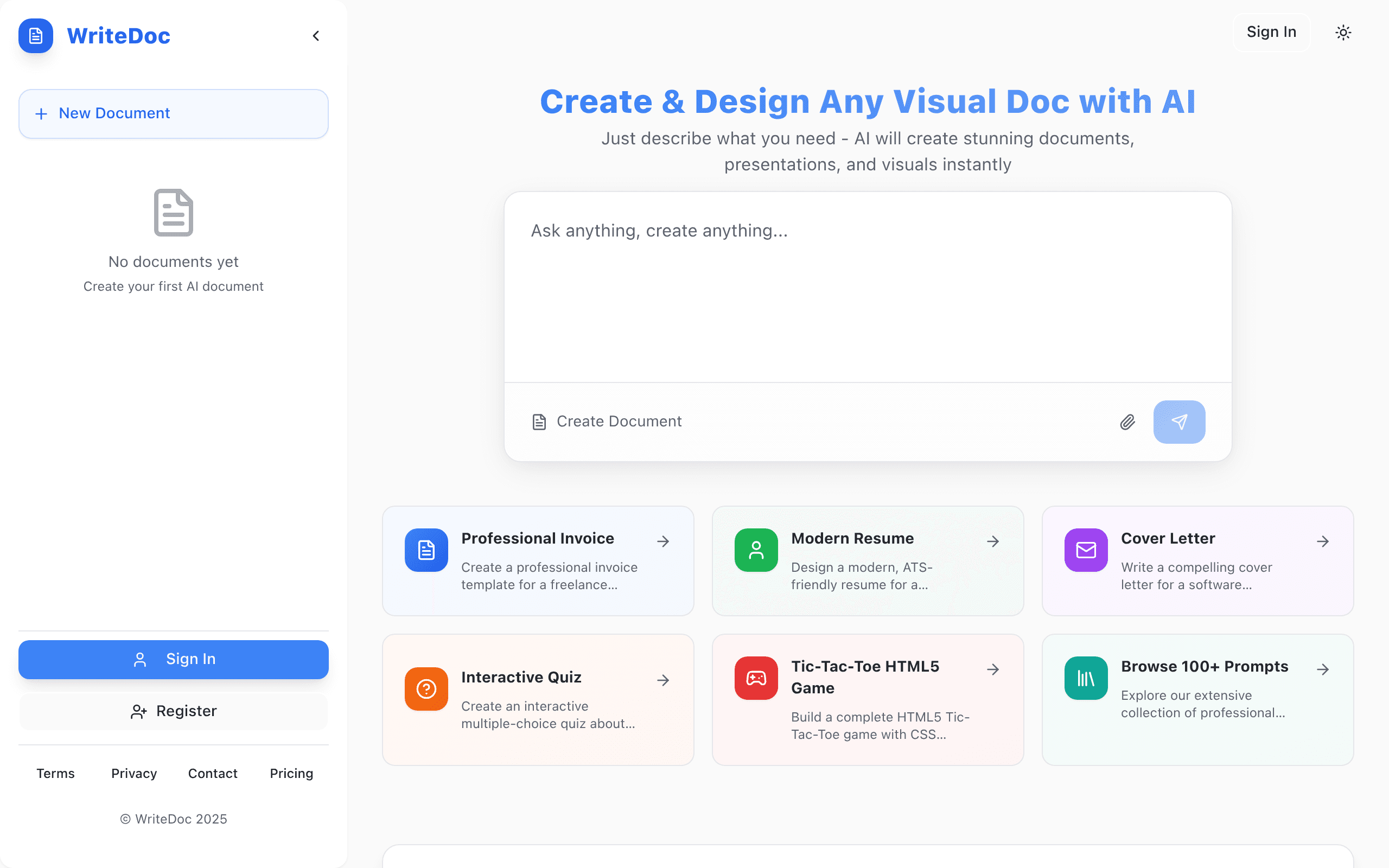Click 'Create an interactive multiple-choice quiz' description
Screen dimensions: 1389x868
548,714
